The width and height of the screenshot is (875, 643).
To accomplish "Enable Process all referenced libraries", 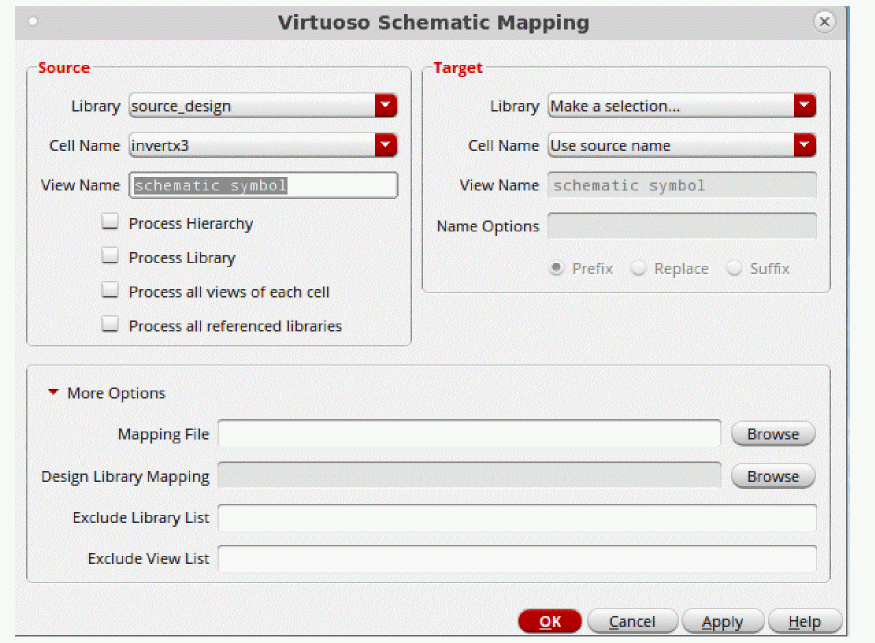I will [111, 325].
